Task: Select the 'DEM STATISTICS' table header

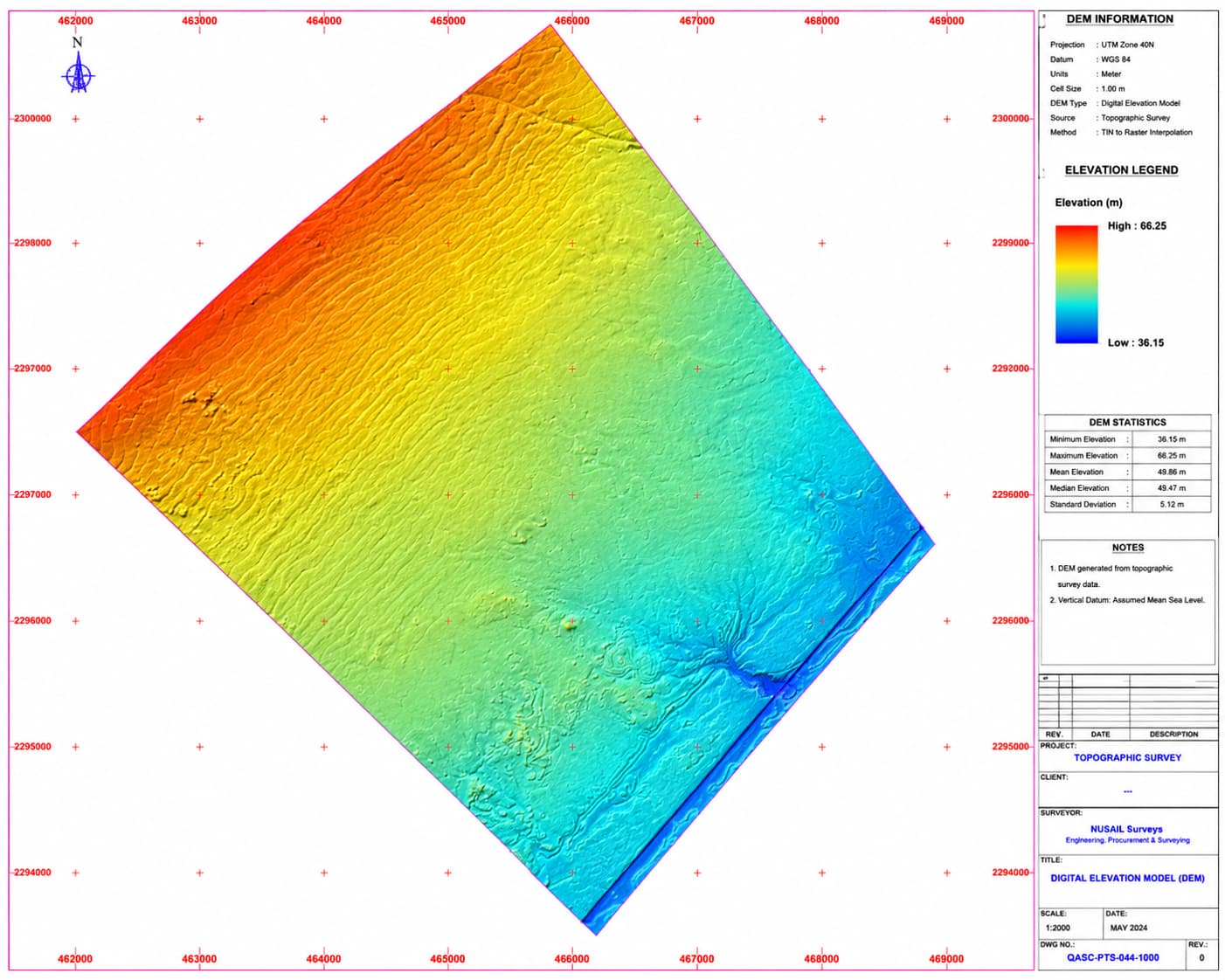Action: coord(1127,422)
